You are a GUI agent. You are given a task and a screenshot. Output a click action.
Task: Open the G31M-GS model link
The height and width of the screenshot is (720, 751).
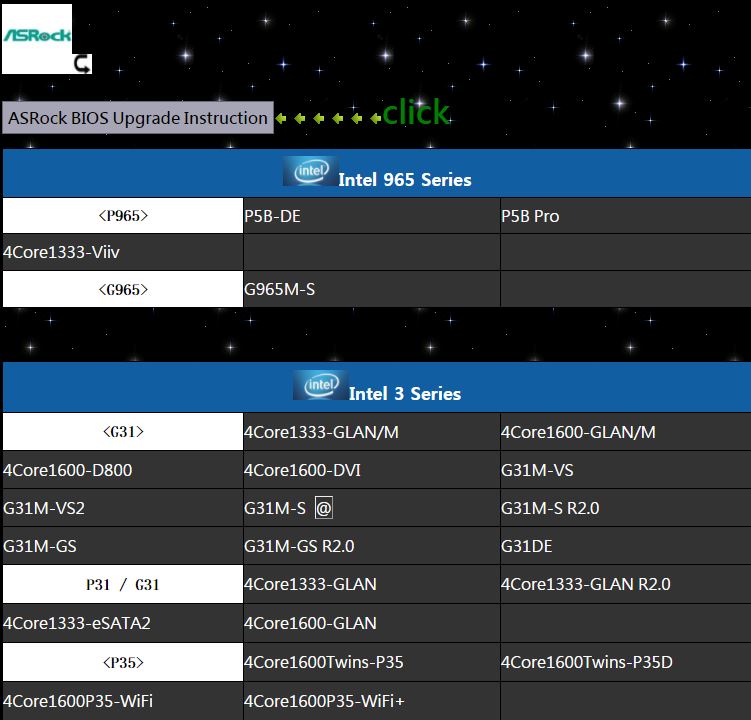point(40,546)
